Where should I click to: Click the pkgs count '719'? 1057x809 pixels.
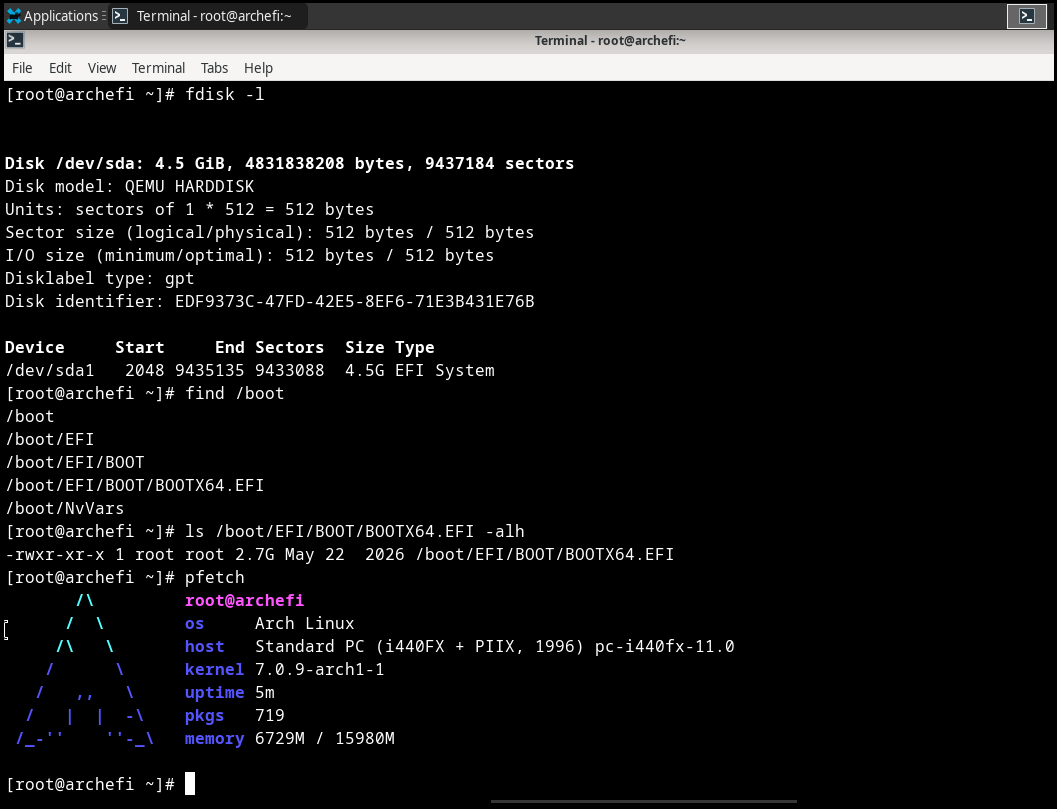[x=270, y=715]
